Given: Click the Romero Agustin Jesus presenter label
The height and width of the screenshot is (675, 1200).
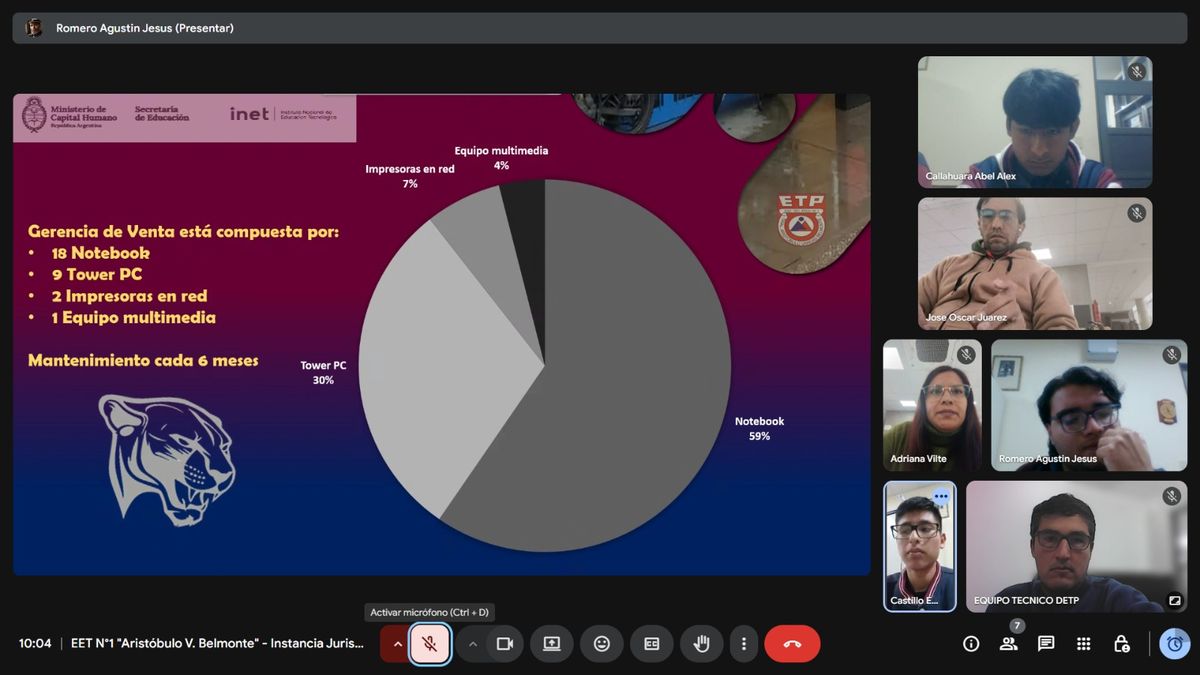Looking at the screenshot, I should [x=144, y=28].
